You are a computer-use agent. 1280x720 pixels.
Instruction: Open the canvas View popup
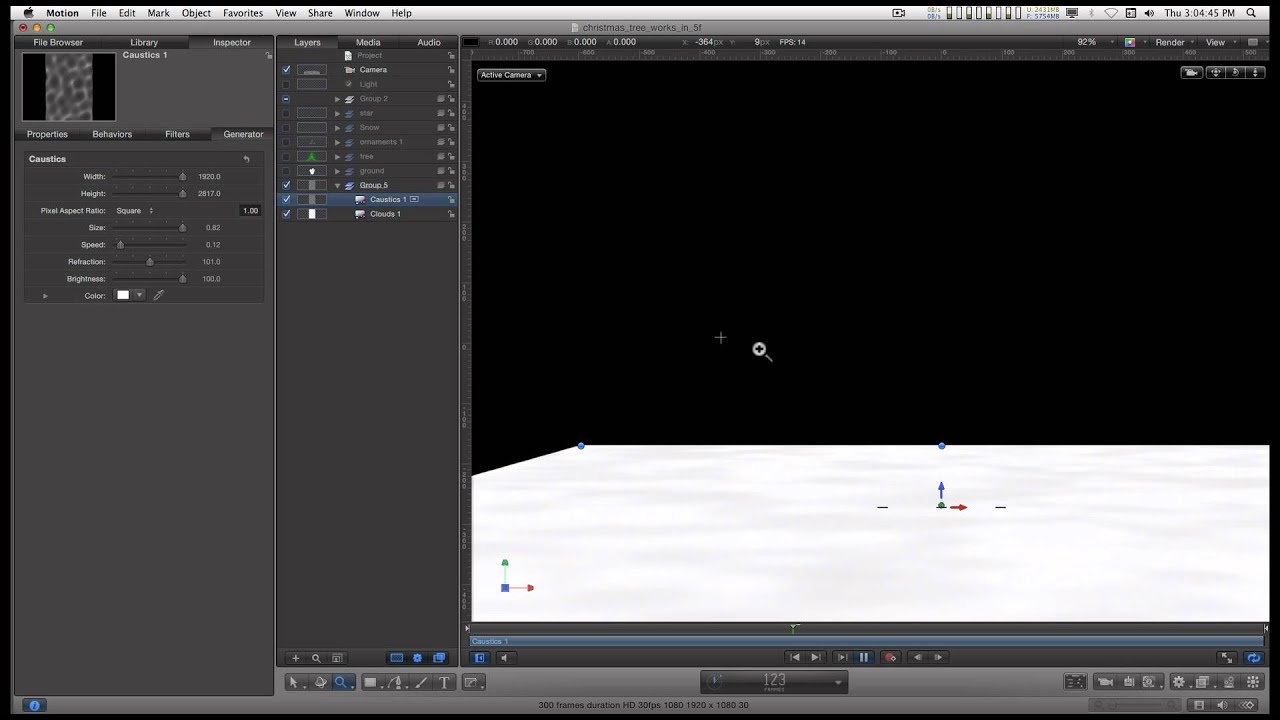point(1220,42)
